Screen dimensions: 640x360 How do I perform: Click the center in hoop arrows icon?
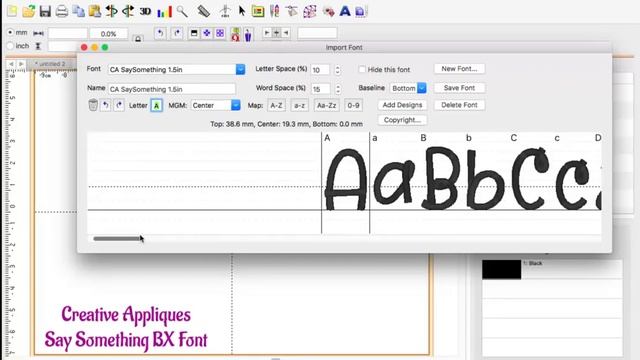[207, 33]
